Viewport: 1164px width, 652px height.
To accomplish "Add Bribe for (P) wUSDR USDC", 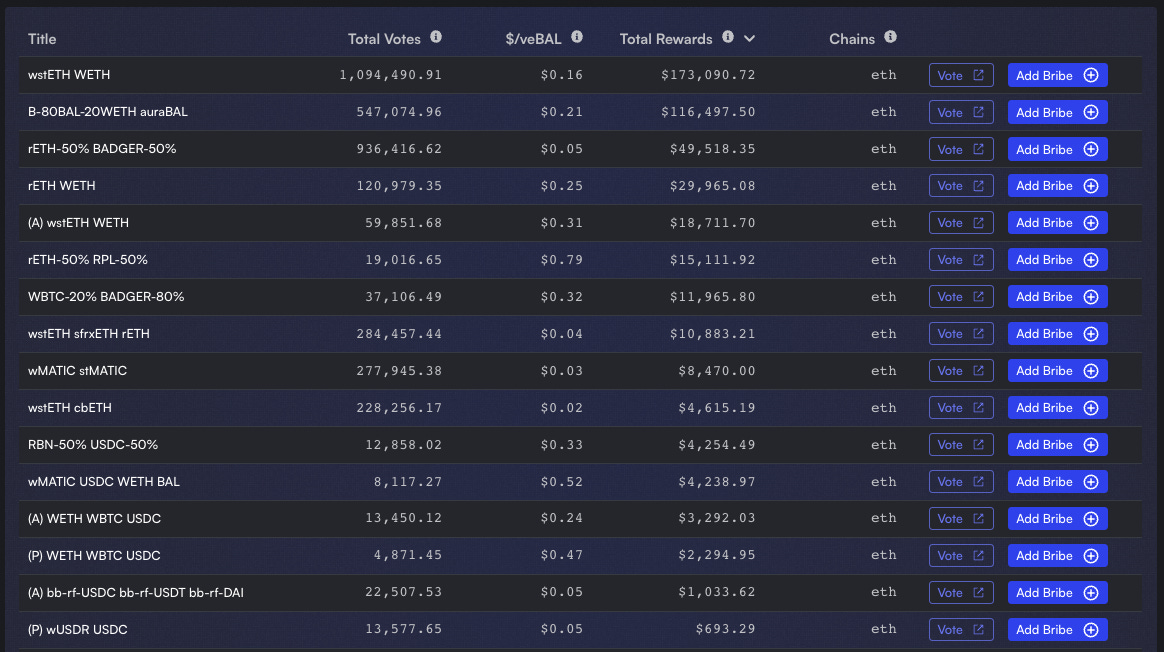I will 1057,630.
